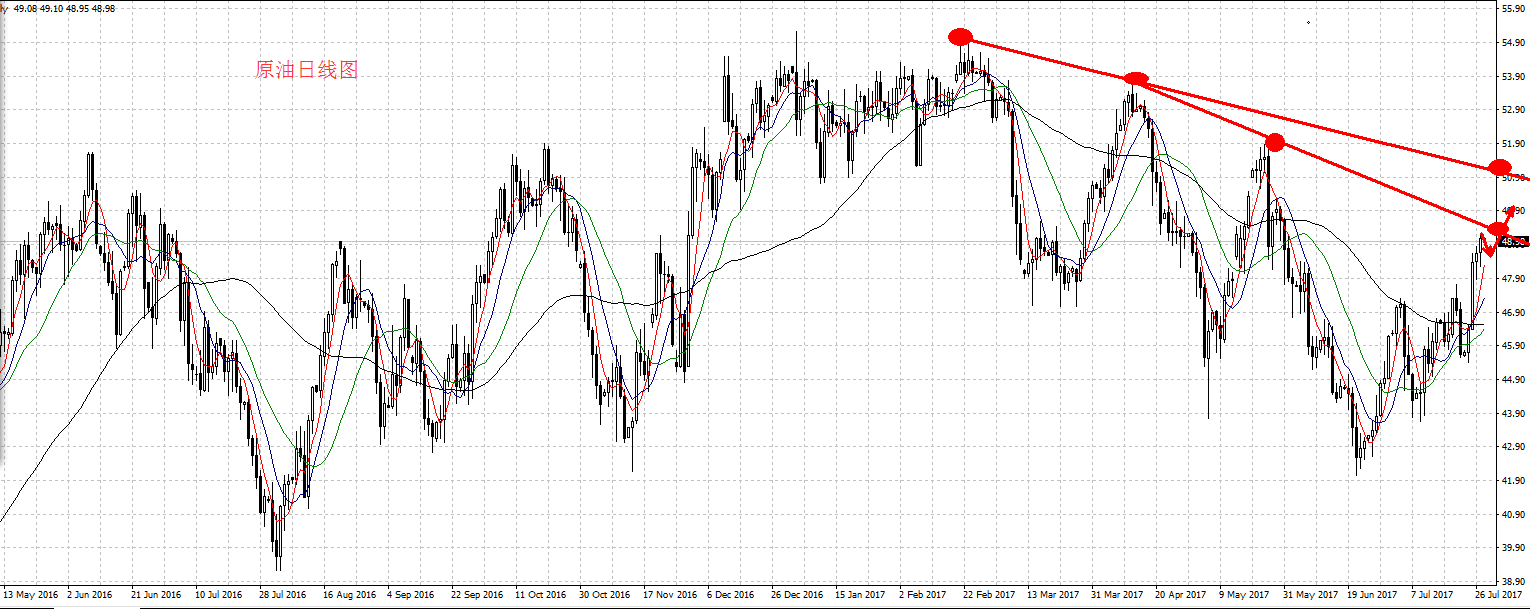
Task: Click the 30 Oct 2016 date label
Action: point(604,594)
